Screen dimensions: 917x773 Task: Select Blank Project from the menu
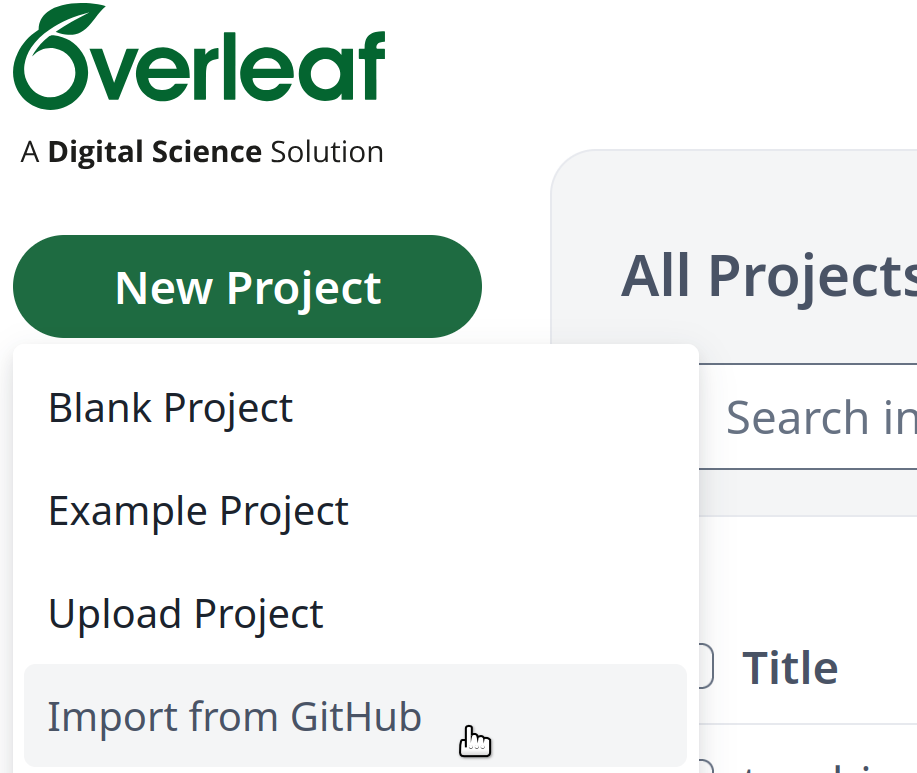pyautogui.click(x=170, y=407)
